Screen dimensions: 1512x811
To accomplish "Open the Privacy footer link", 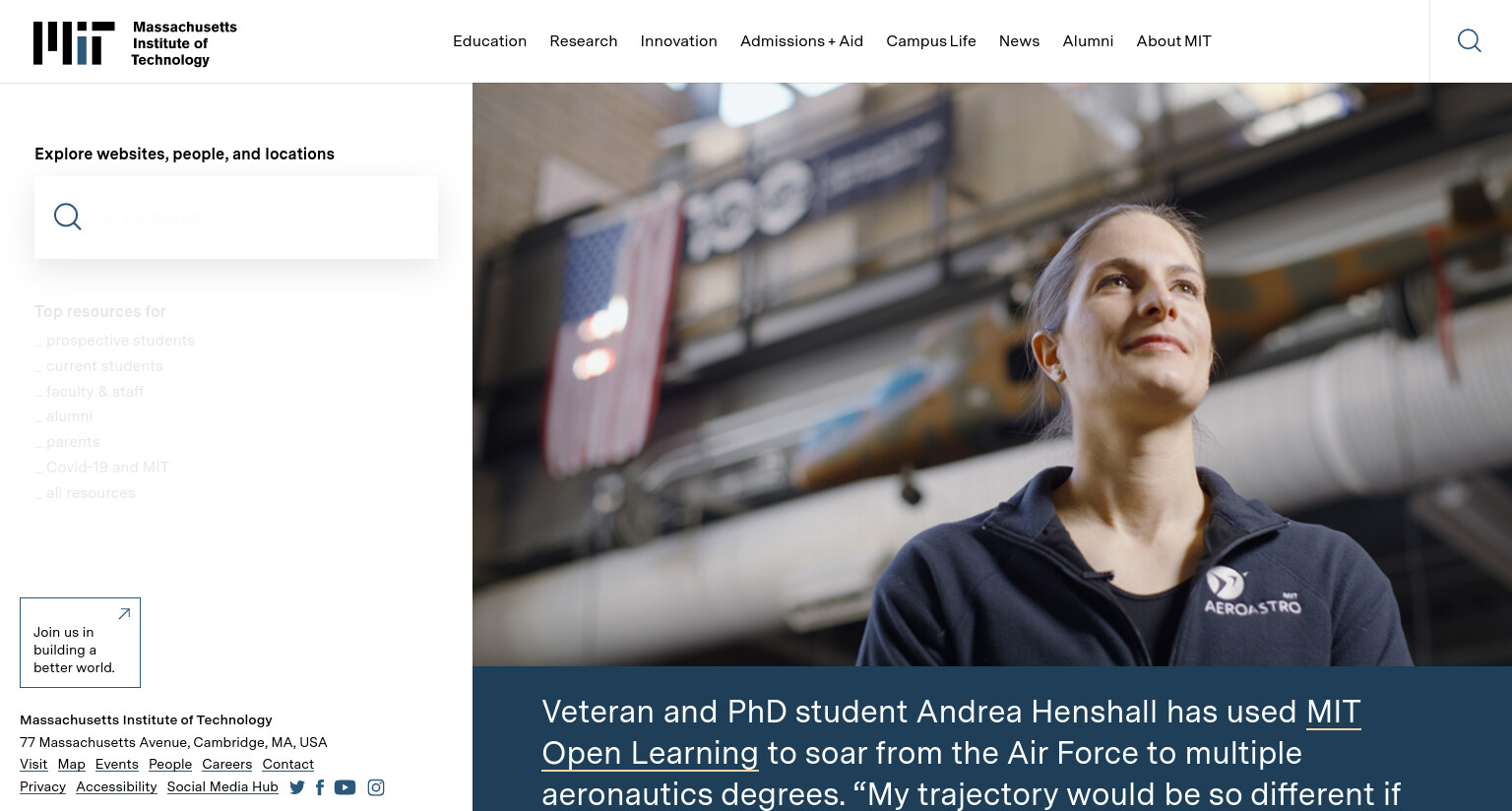I will pos(42,786).
